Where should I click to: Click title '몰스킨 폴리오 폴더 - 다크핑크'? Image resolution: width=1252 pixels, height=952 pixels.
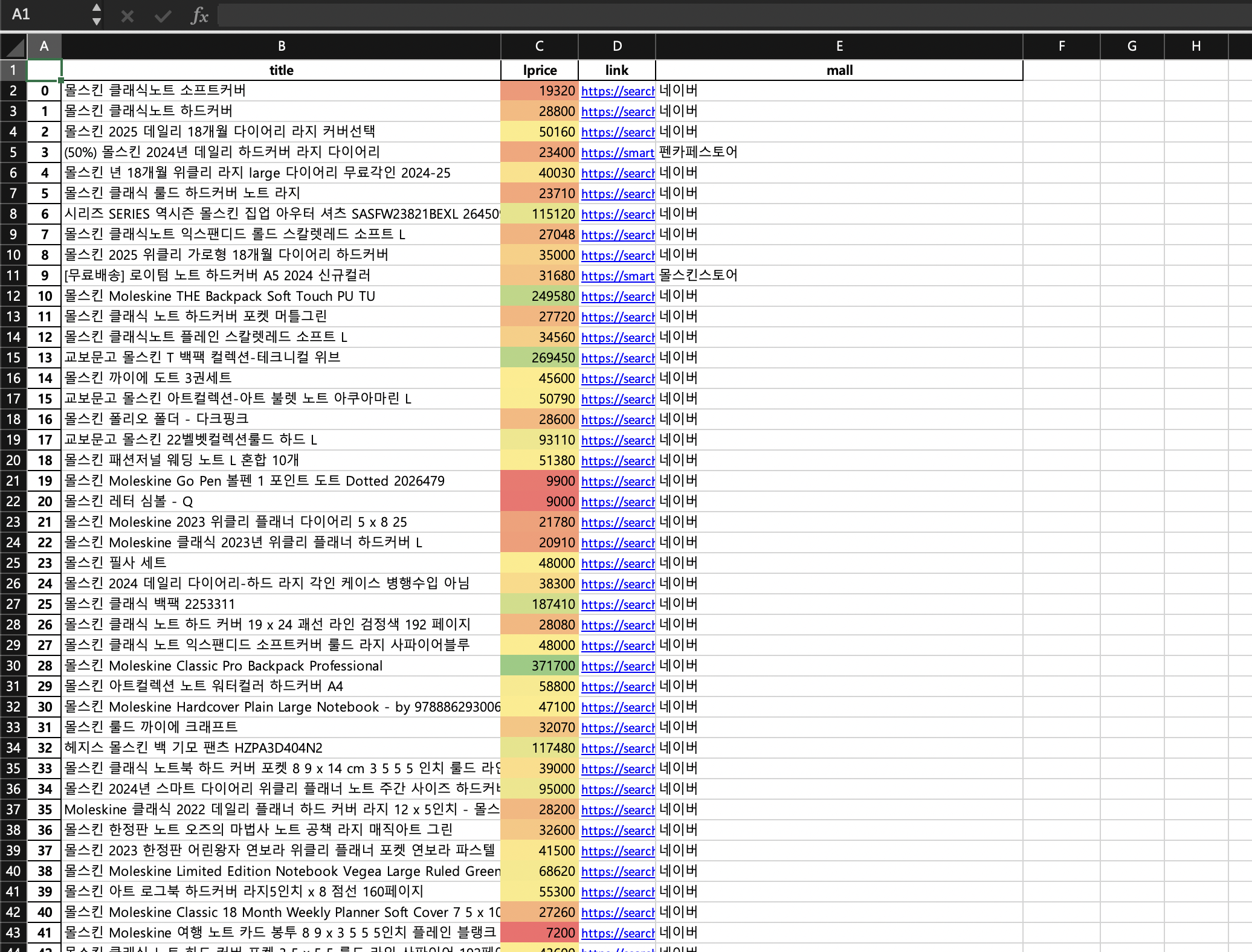[x=156, y=419]
